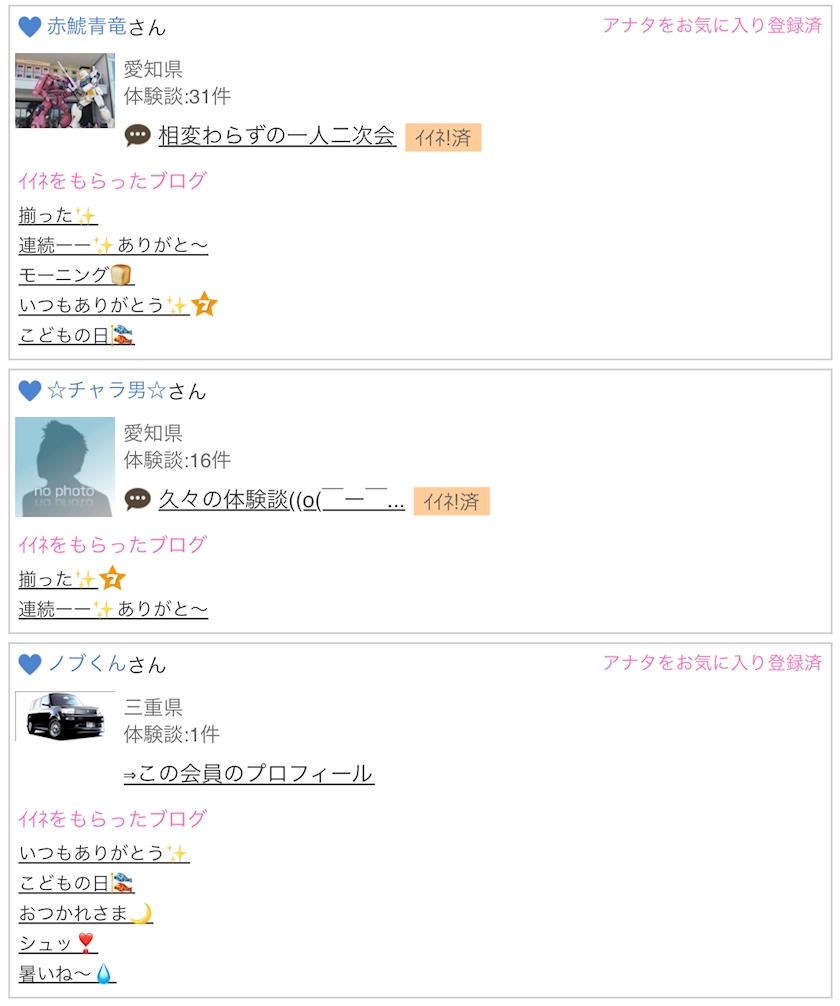
Task: Open the 暑いね〜 blog link
Action: point(67,973)
